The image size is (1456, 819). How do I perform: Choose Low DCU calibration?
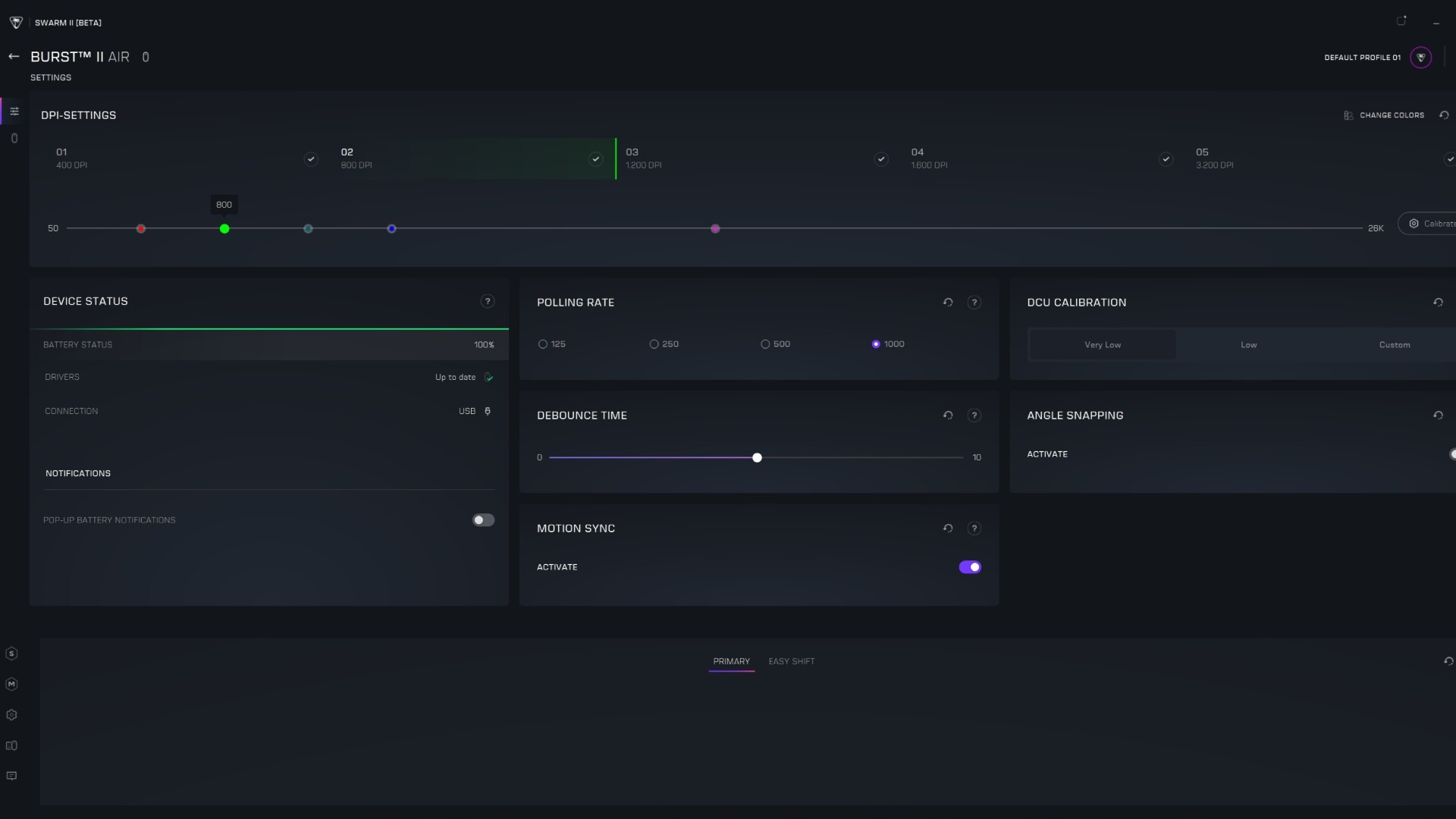point(1248,345)
